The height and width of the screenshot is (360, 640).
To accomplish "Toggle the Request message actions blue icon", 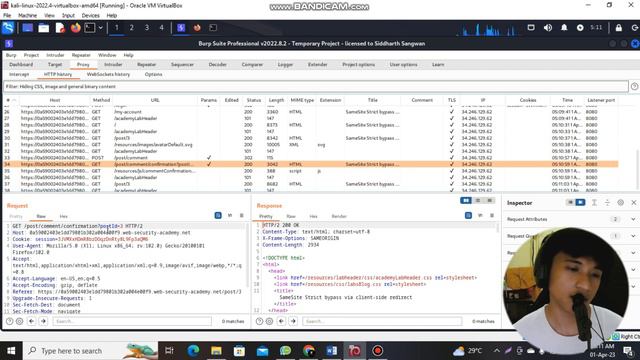I will coord(218,216).
